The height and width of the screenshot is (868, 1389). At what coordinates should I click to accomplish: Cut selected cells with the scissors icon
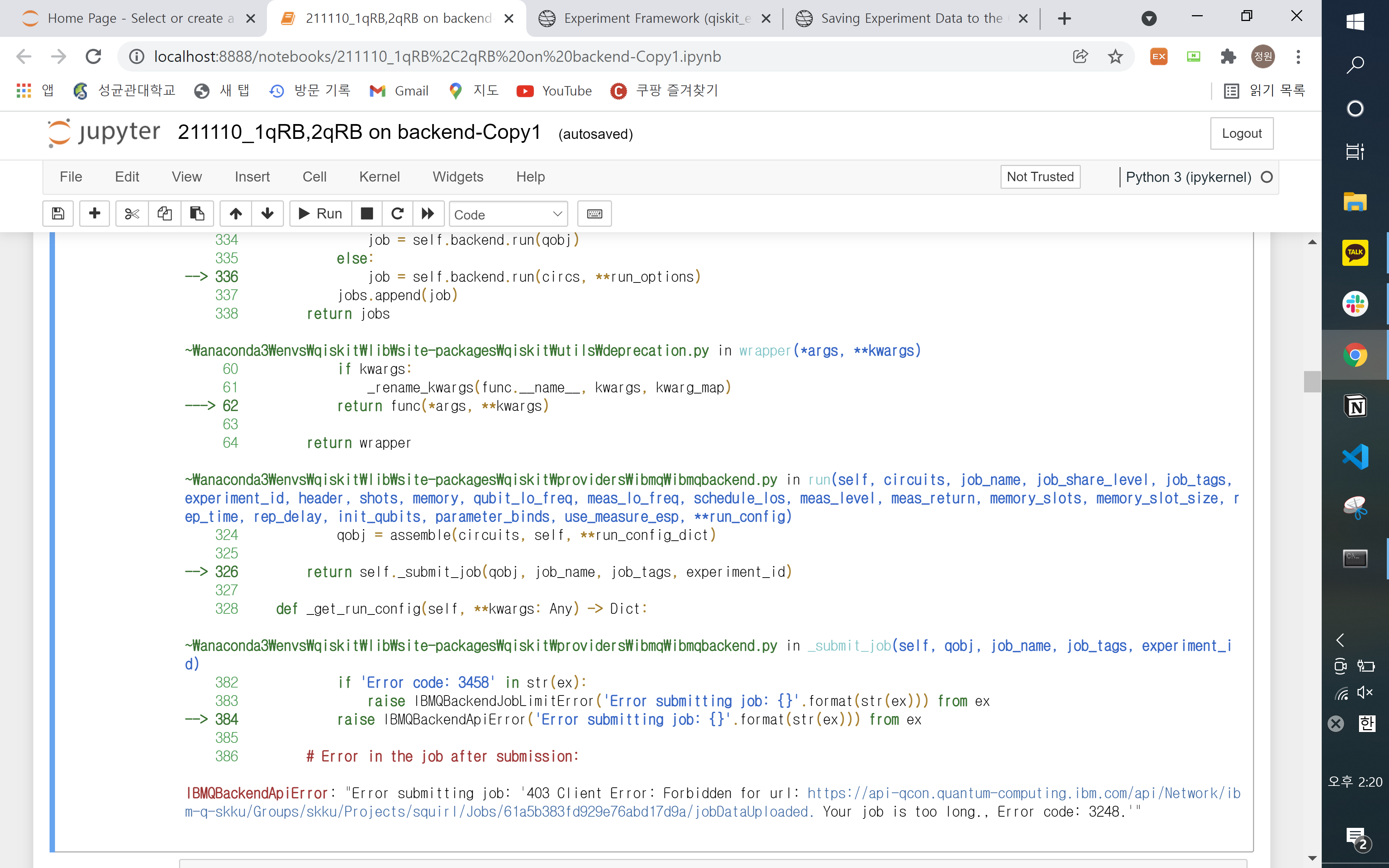pyautogui.click(x=131, y=213)
